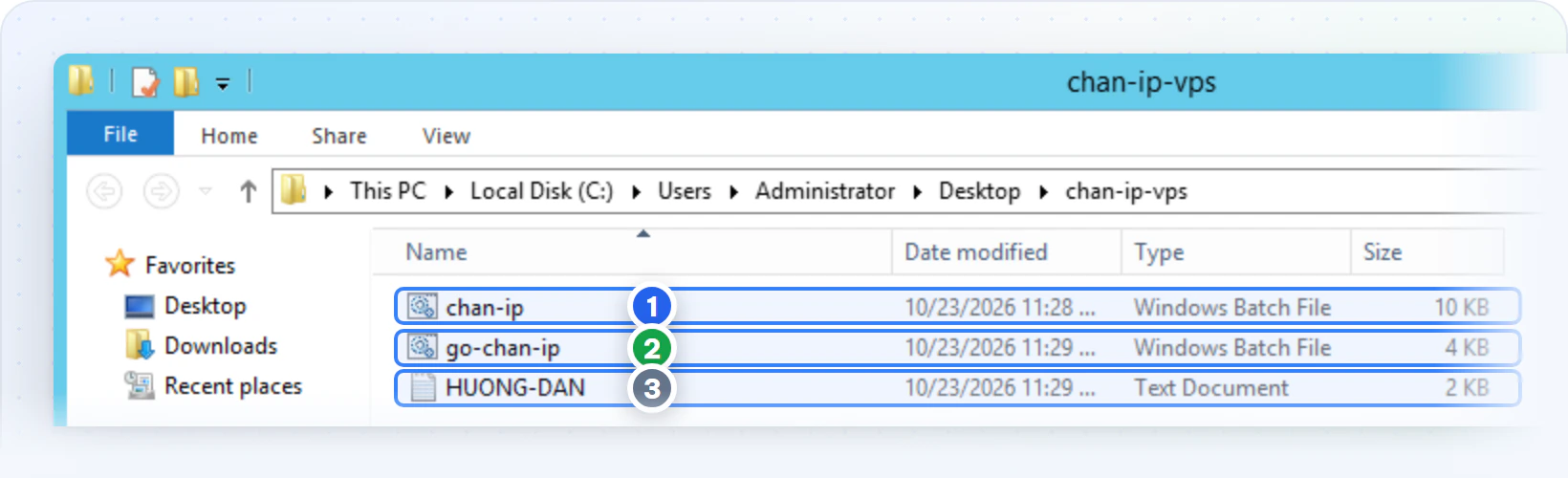Navigate to Administrator in the breadcrumb
1568x478 pixels.
pyautogui.click(x=825, y=191)
